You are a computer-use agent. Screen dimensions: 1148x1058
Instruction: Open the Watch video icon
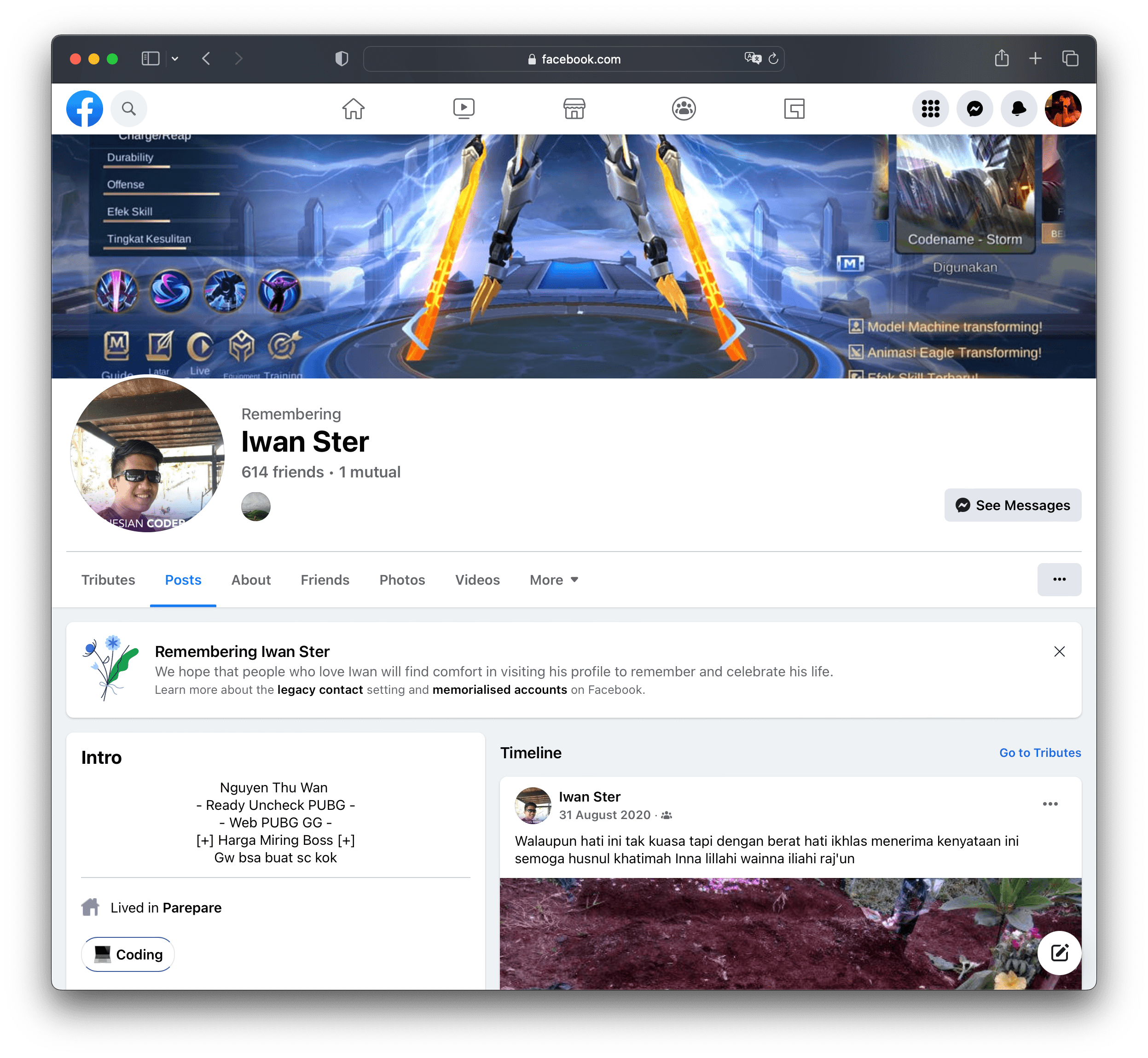pyautogui.click(x=464, y=108)
